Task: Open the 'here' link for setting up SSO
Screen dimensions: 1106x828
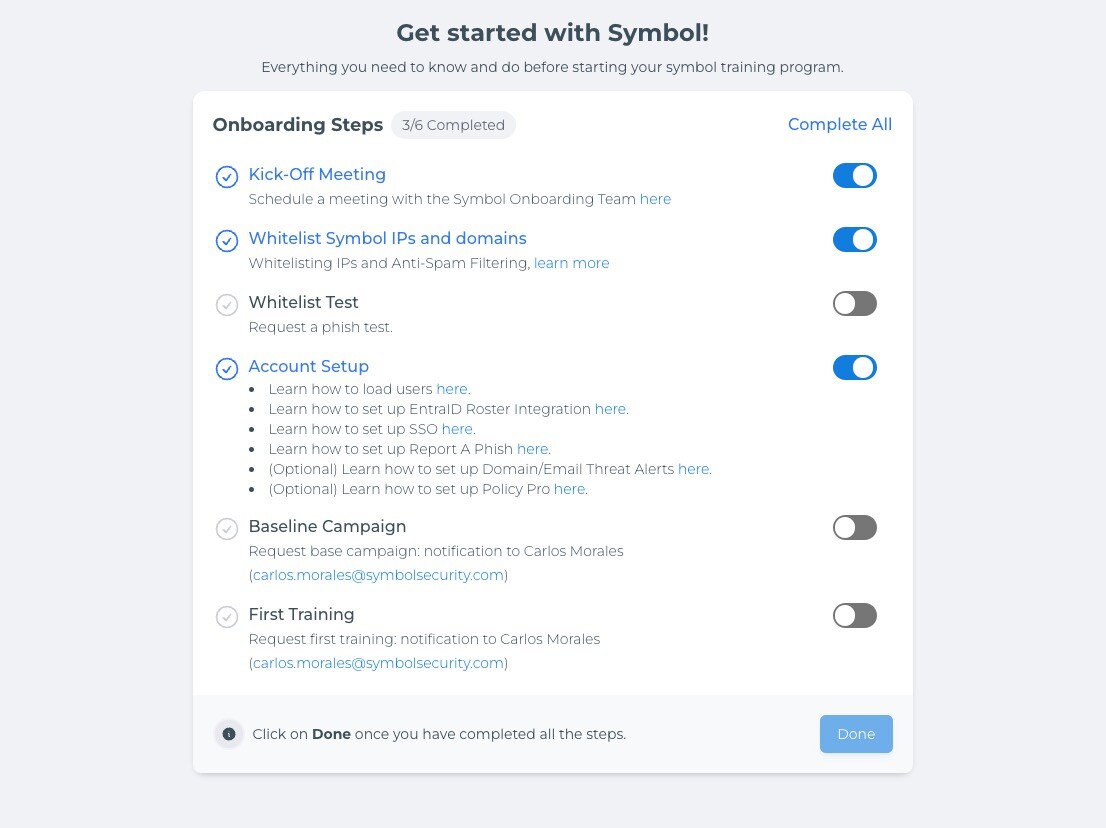Action: click(x=457, y=429)
